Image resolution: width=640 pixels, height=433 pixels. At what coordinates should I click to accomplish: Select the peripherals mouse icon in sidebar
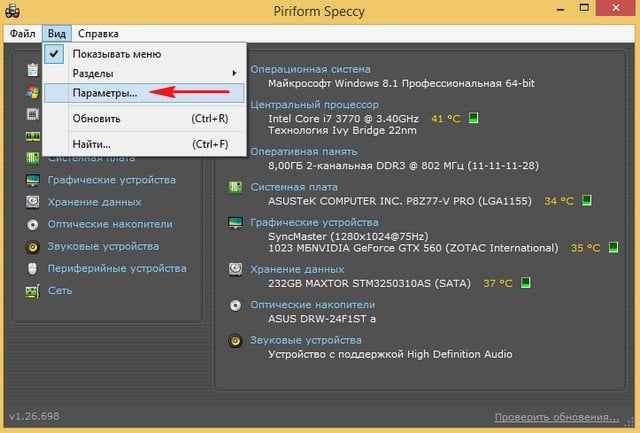[33, 269]
